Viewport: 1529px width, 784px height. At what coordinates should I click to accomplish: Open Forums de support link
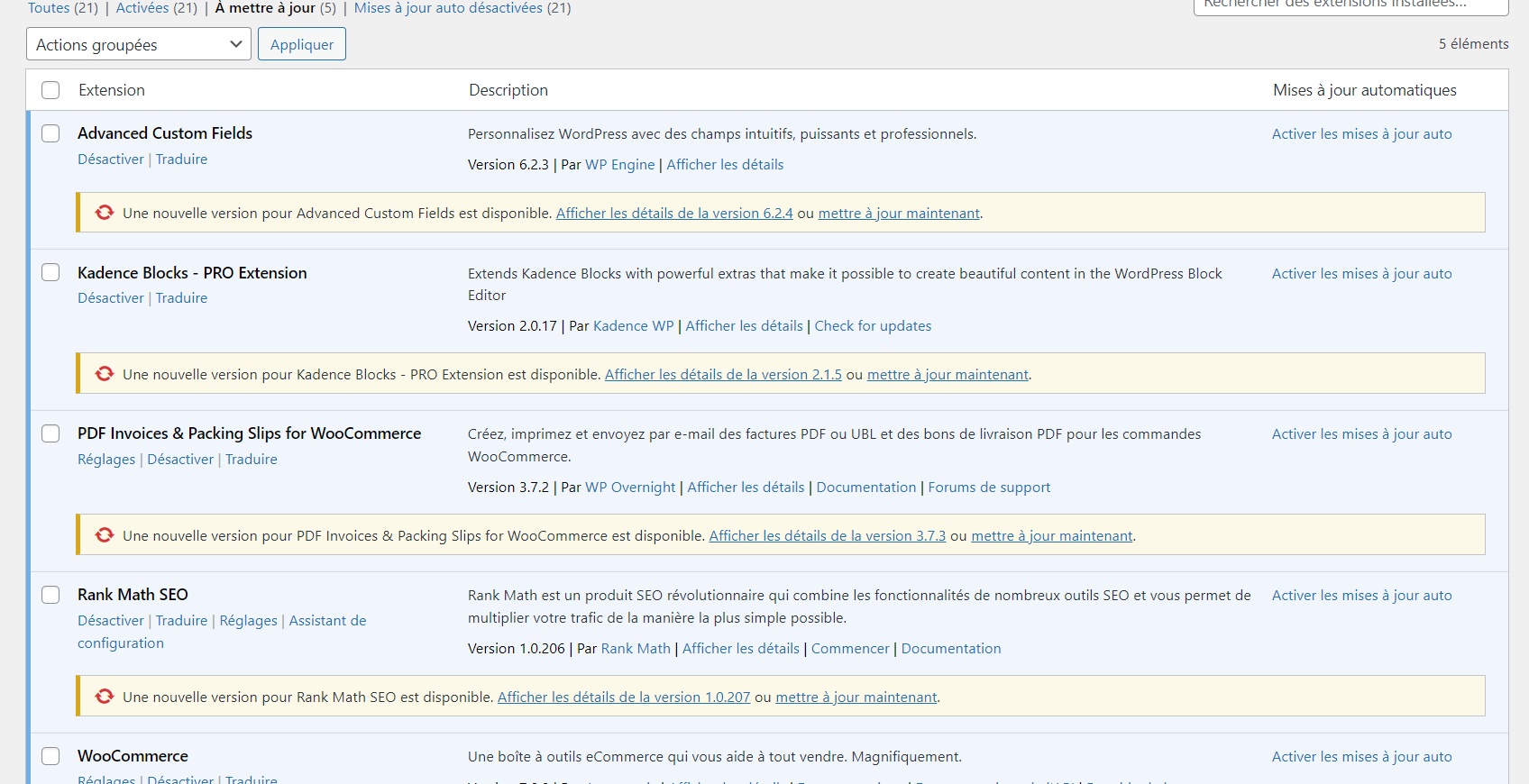(x=989, y=487)
